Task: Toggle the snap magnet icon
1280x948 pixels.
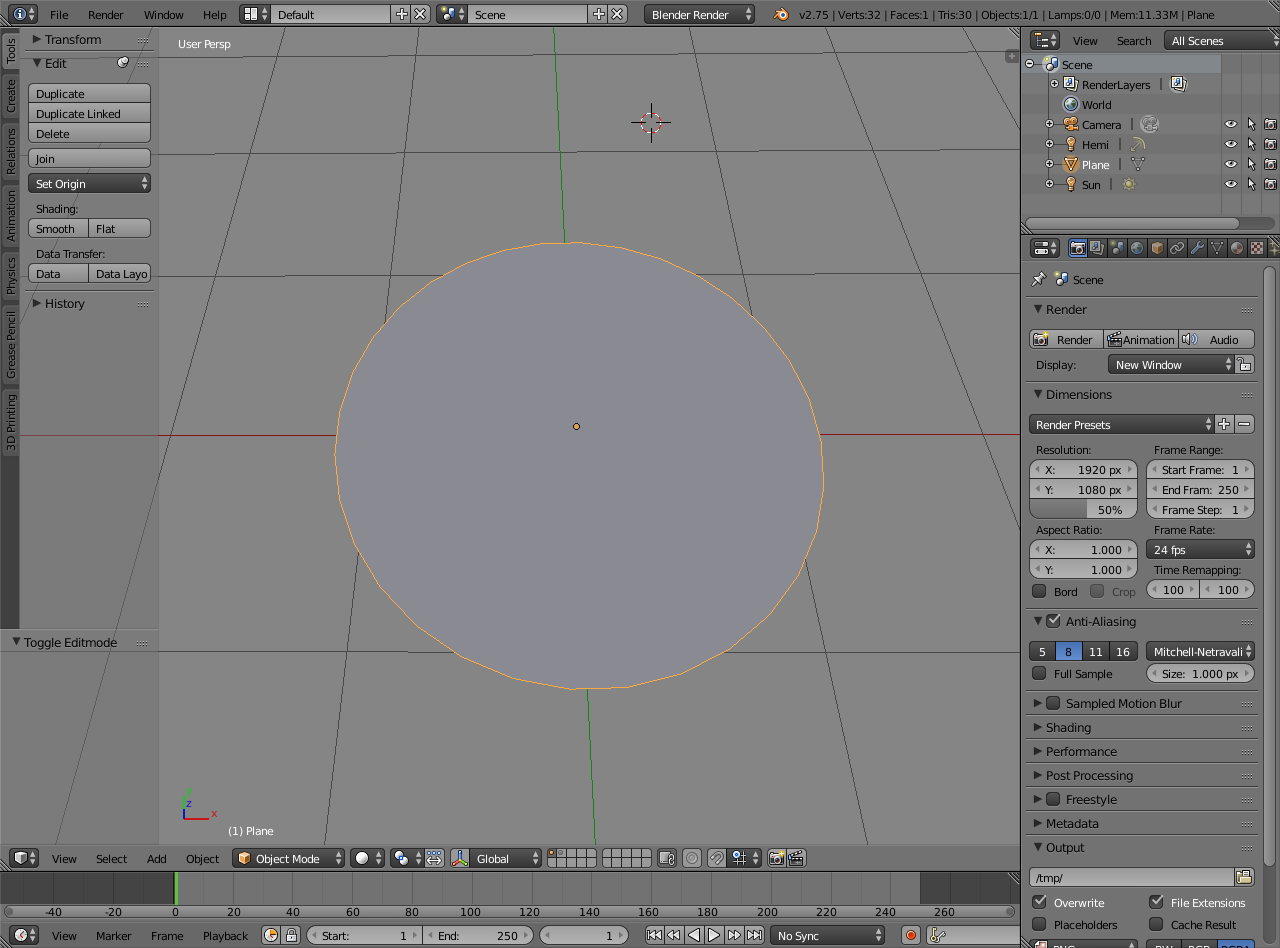Action: click(x=716, y=858)
